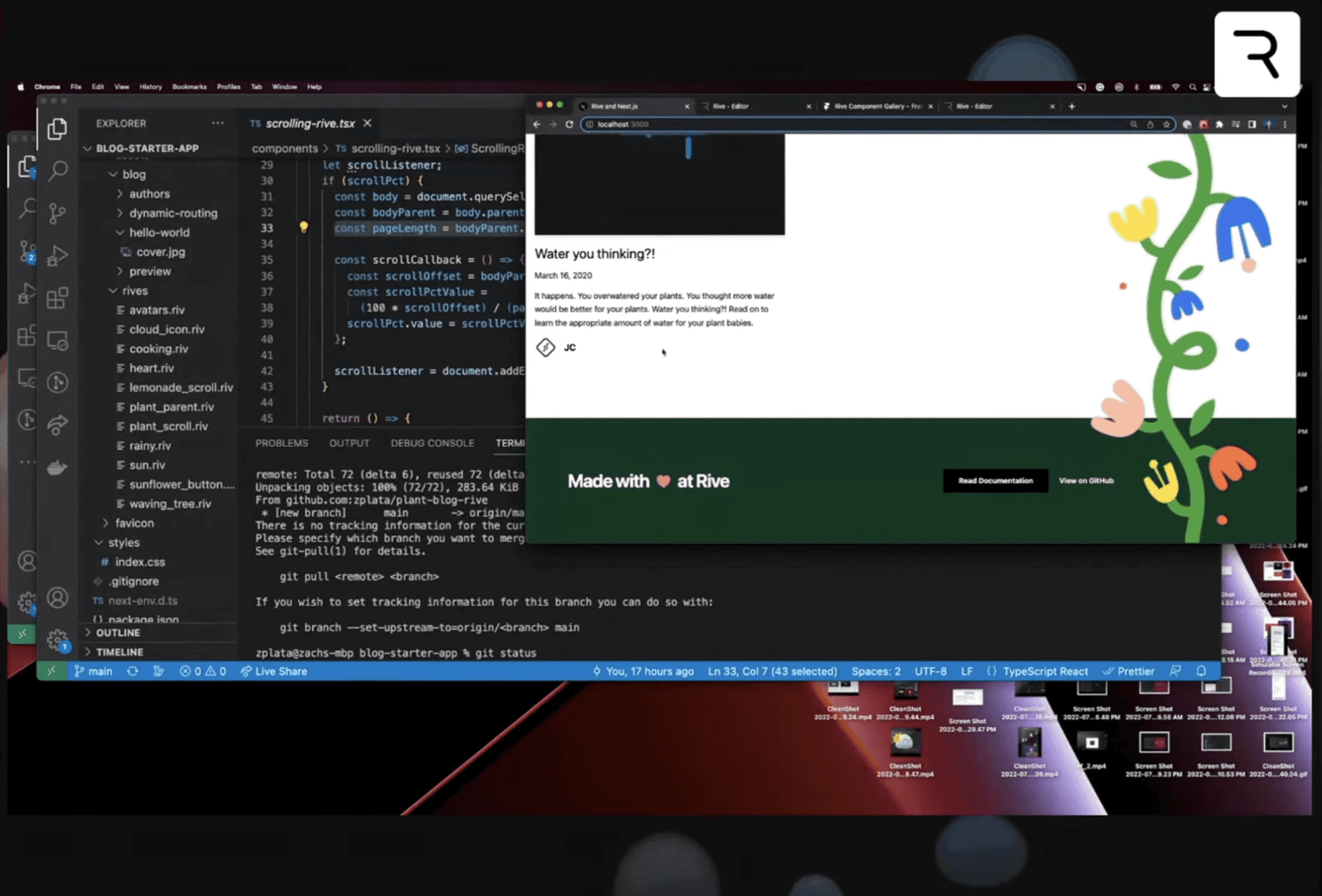The width and height of the screenshot is (1322, 896).
Task: Switch to the DEBUG CONSOLE tab
Action: pos(432,443)
